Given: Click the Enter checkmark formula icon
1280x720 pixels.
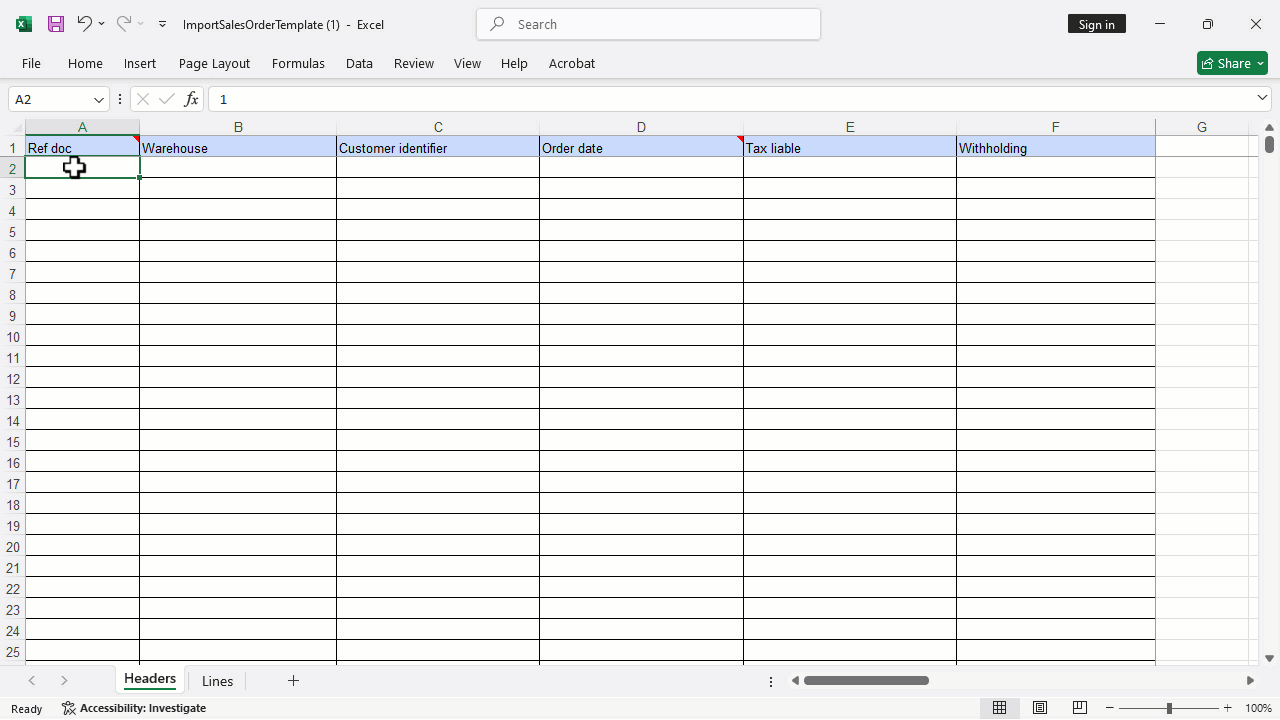Looking at the screenshot, I should point(167,99).
